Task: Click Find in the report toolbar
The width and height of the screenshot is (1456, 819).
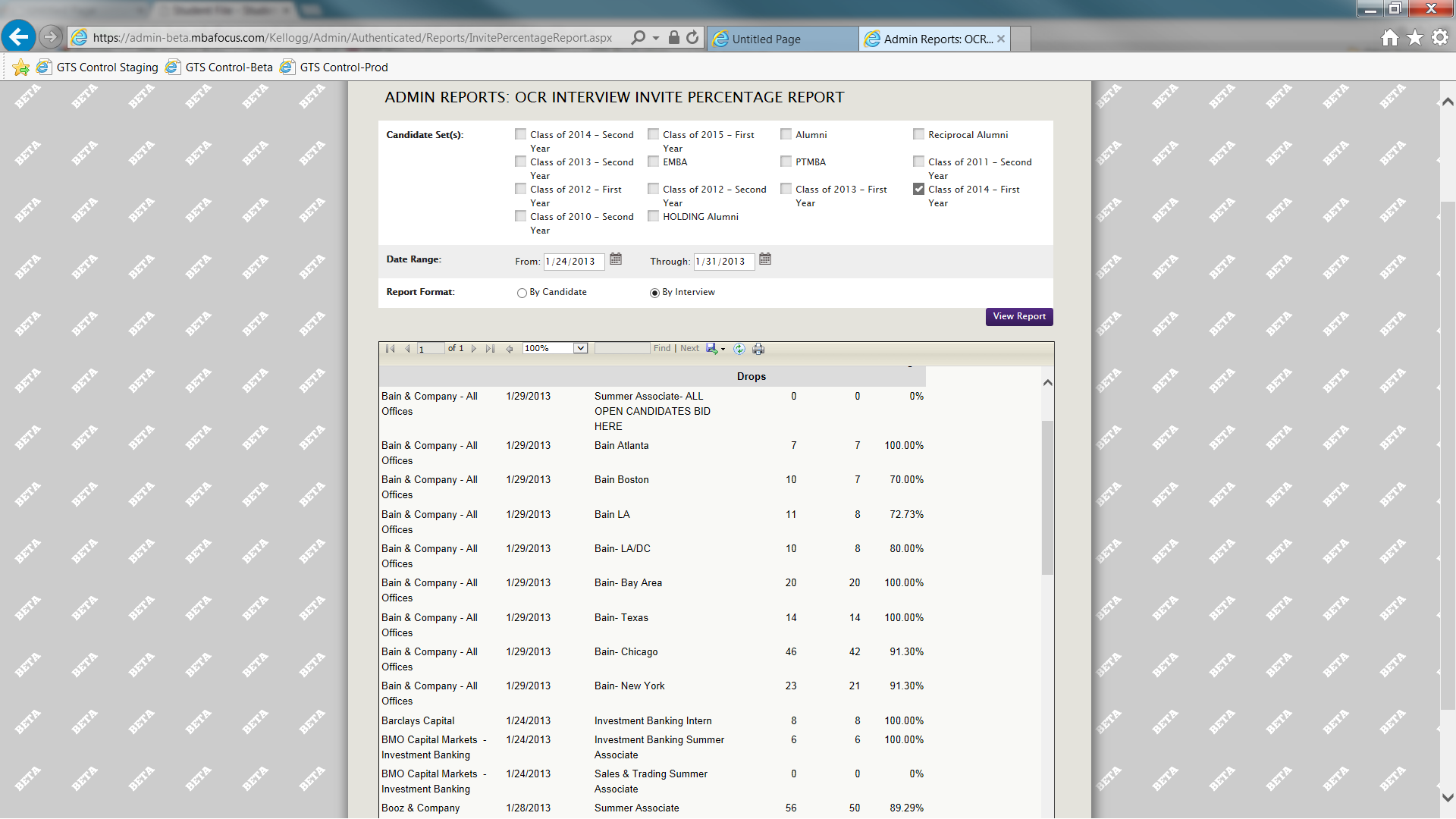Action: 662,349
